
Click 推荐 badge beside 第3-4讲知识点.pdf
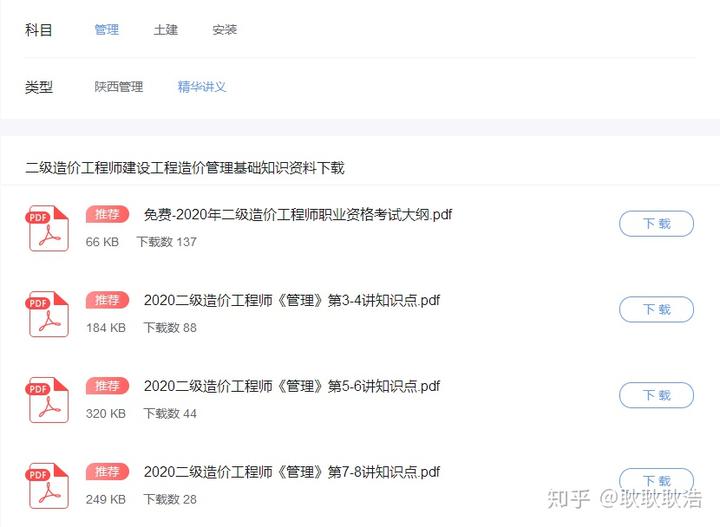[107, 300]
